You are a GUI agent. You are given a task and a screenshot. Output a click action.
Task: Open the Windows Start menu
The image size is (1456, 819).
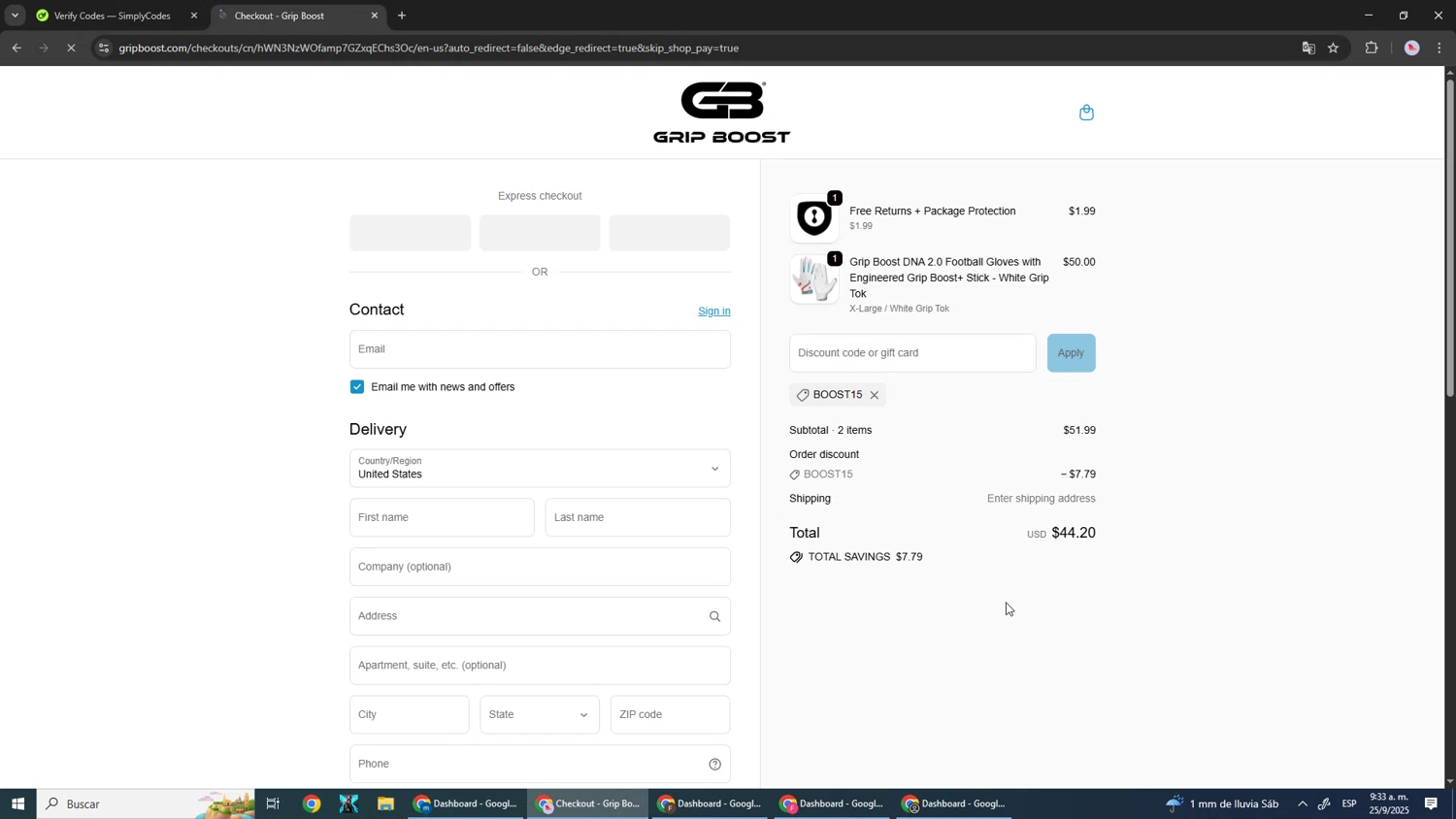pos(17,803)
